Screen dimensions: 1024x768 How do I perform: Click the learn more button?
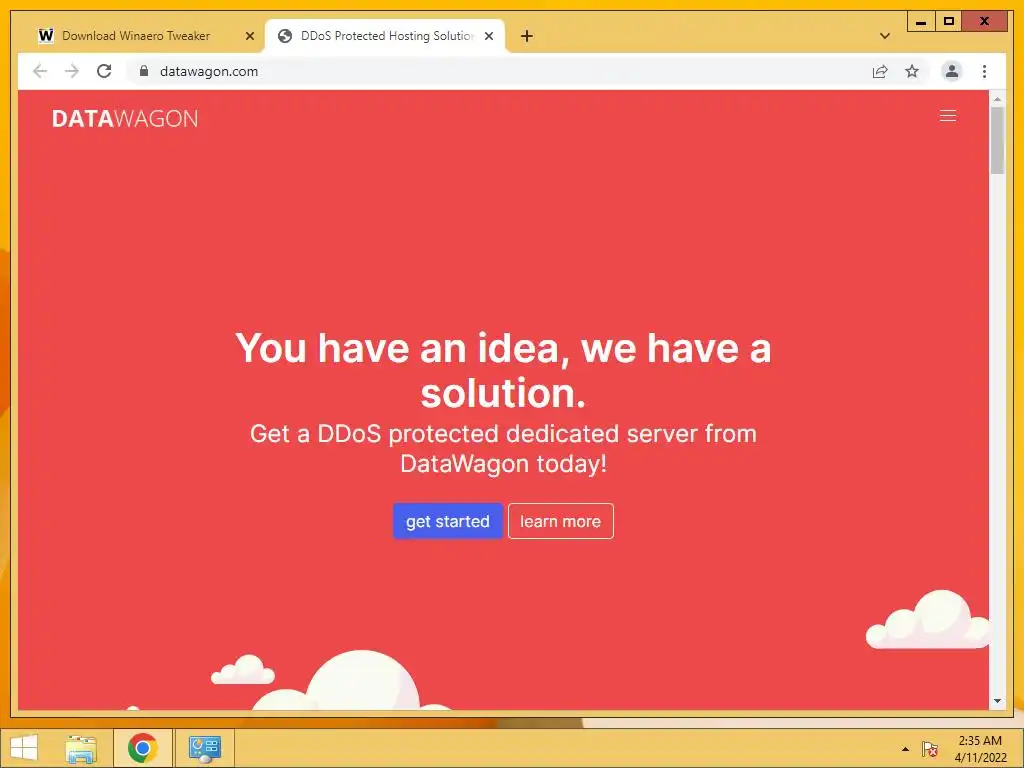coord(560,521)
